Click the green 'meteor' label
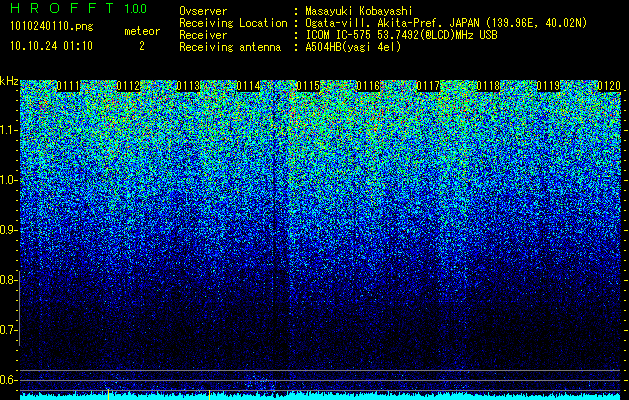Viewport: 629px width, 400px height. [x=142, y=31]
